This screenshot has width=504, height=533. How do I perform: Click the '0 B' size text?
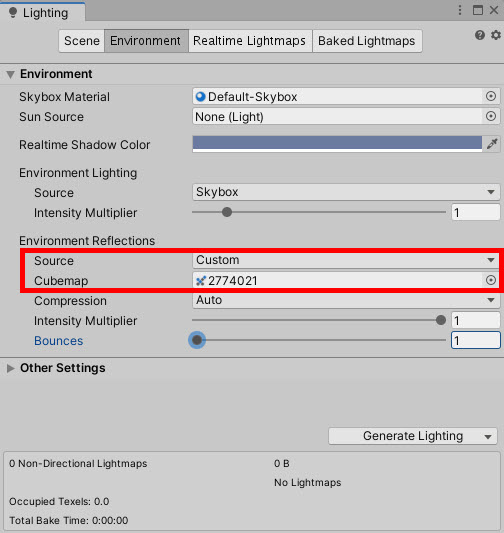(282, 464)
